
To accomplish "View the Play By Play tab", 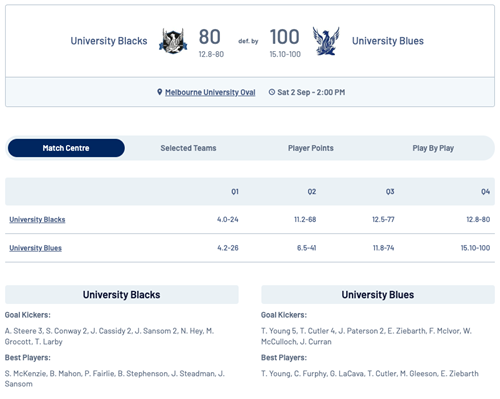I will pyautogui.click(x=433, y=148).
